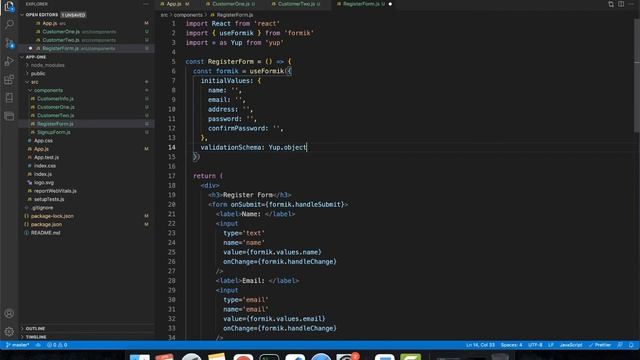Click the '1 unsaved' badge in Open Editors
The height and width of the screenshot is (360, 640).
[x=73, y=15]
